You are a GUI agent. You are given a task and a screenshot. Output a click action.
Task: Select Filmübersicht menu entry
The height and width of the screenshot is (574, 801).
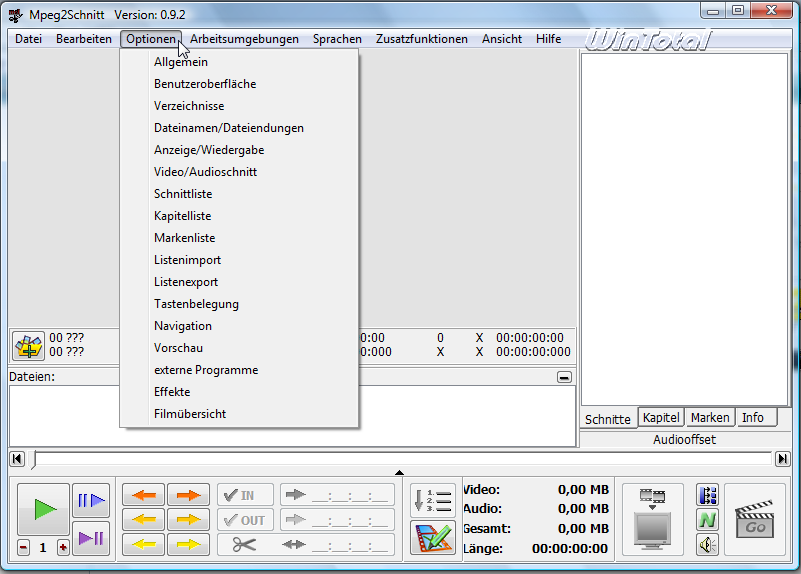click(x=239, y=413)
